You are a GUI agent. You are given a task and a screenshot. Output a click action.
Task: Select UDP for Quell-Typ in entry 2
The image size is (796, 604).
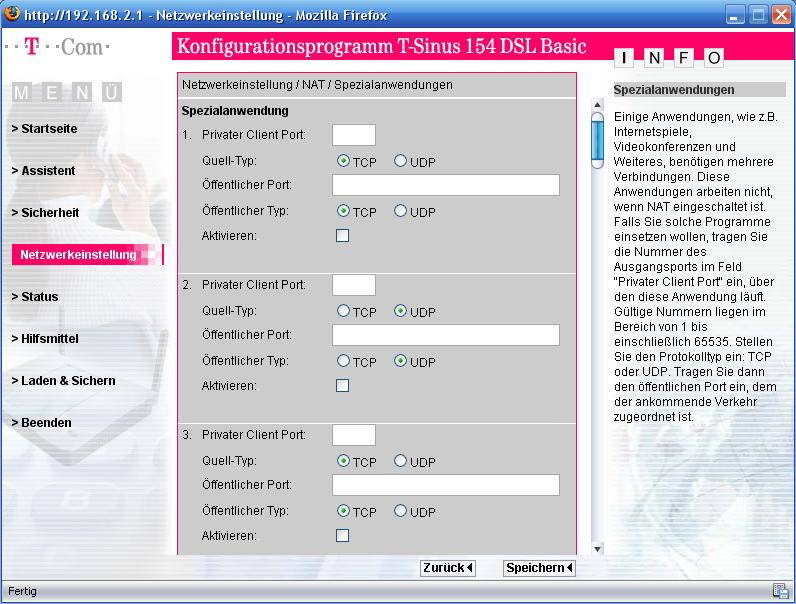click(400, 311)
